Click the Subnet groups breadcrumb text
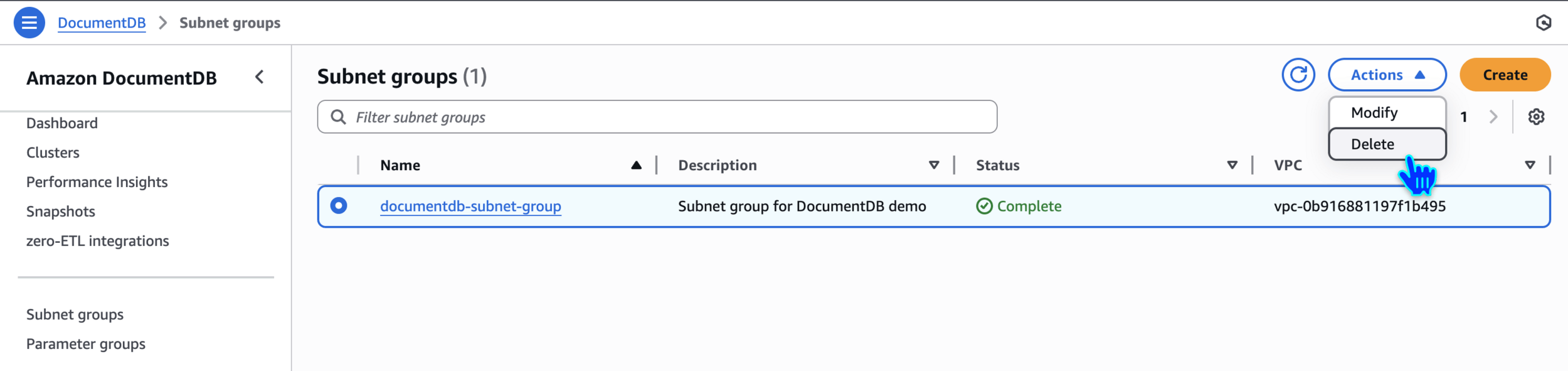 click(x=230, y=23)
